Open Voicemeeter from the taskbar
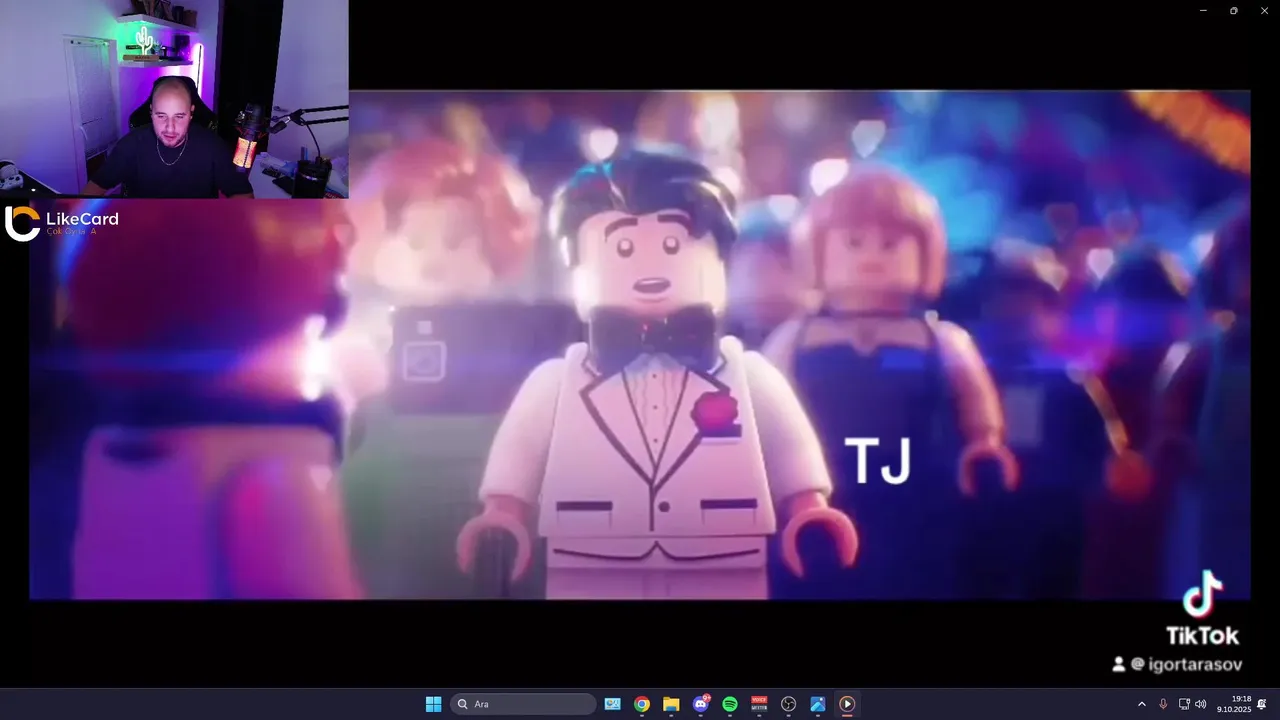 (759, 704)
